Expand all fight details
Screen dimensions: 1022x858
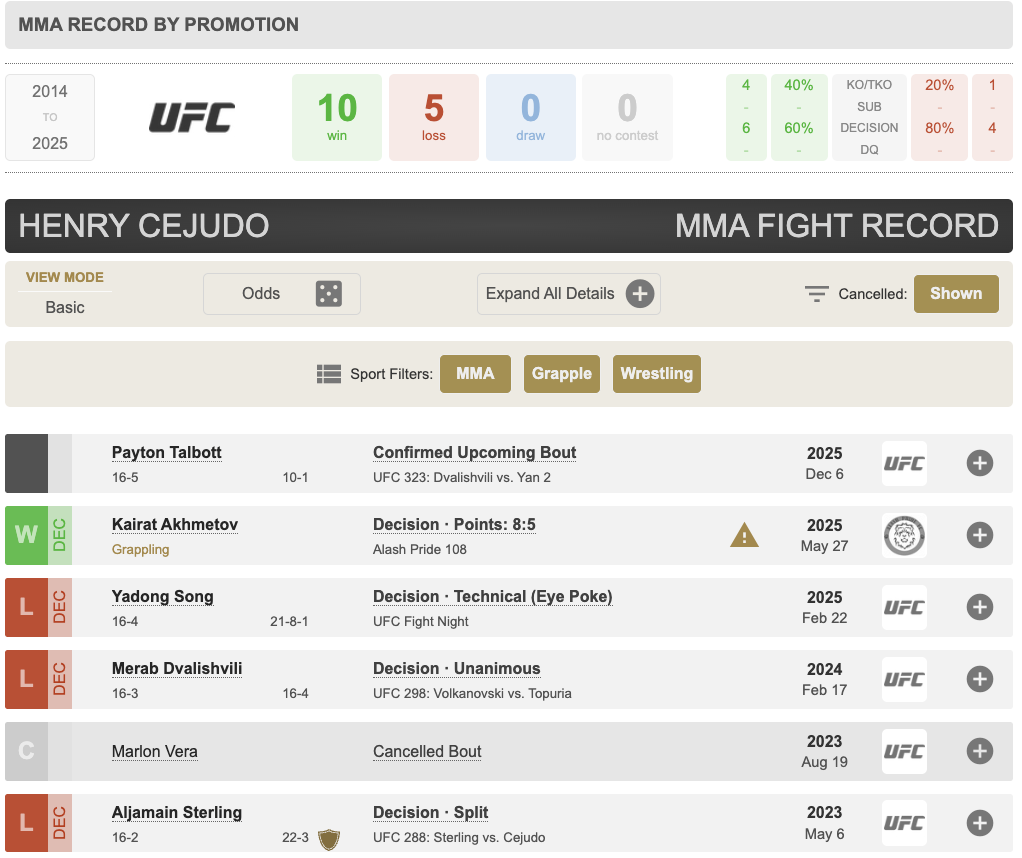(x=568, y=294)
